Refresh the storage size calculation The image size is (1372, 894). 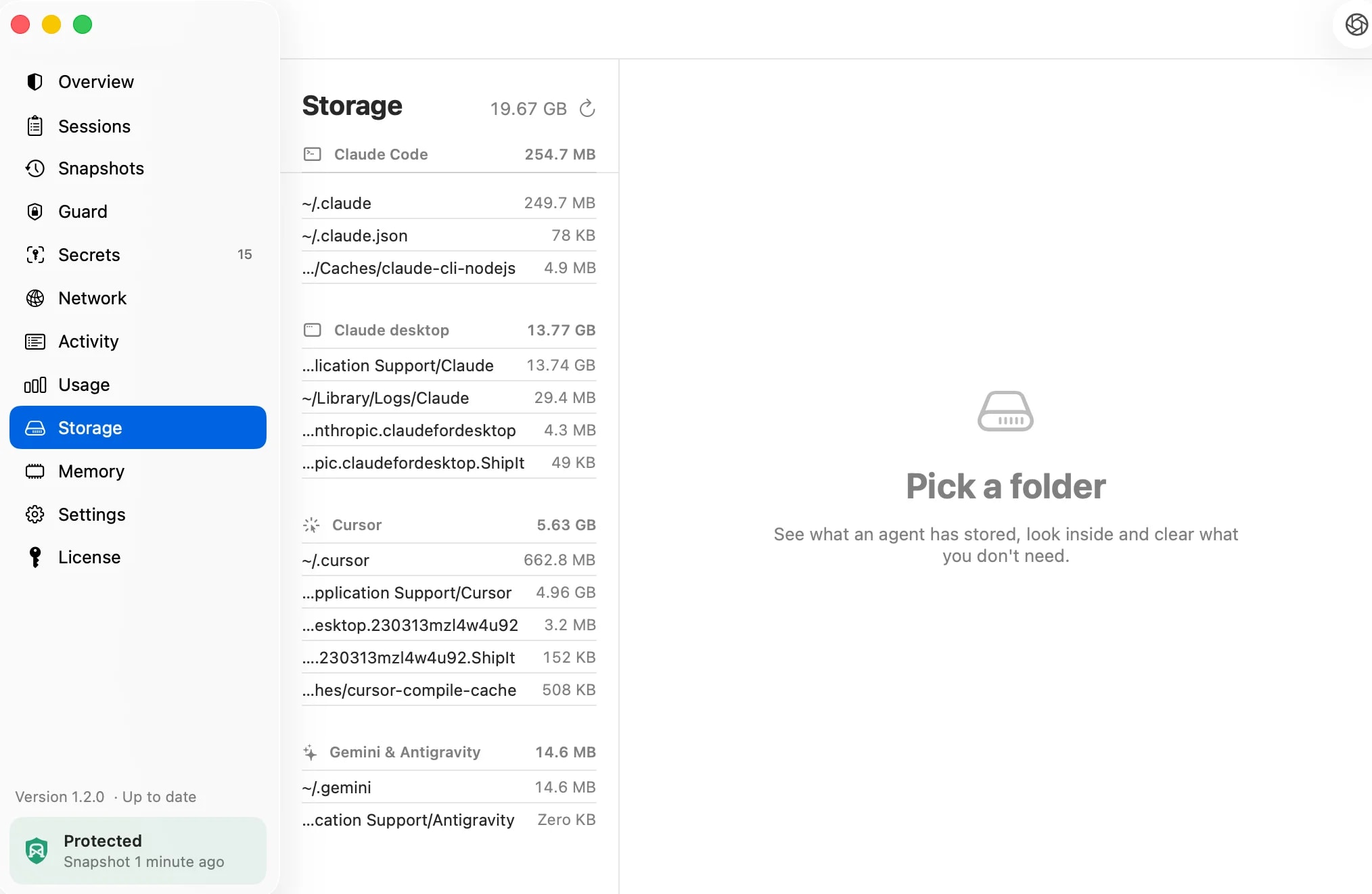coord(587,108)
